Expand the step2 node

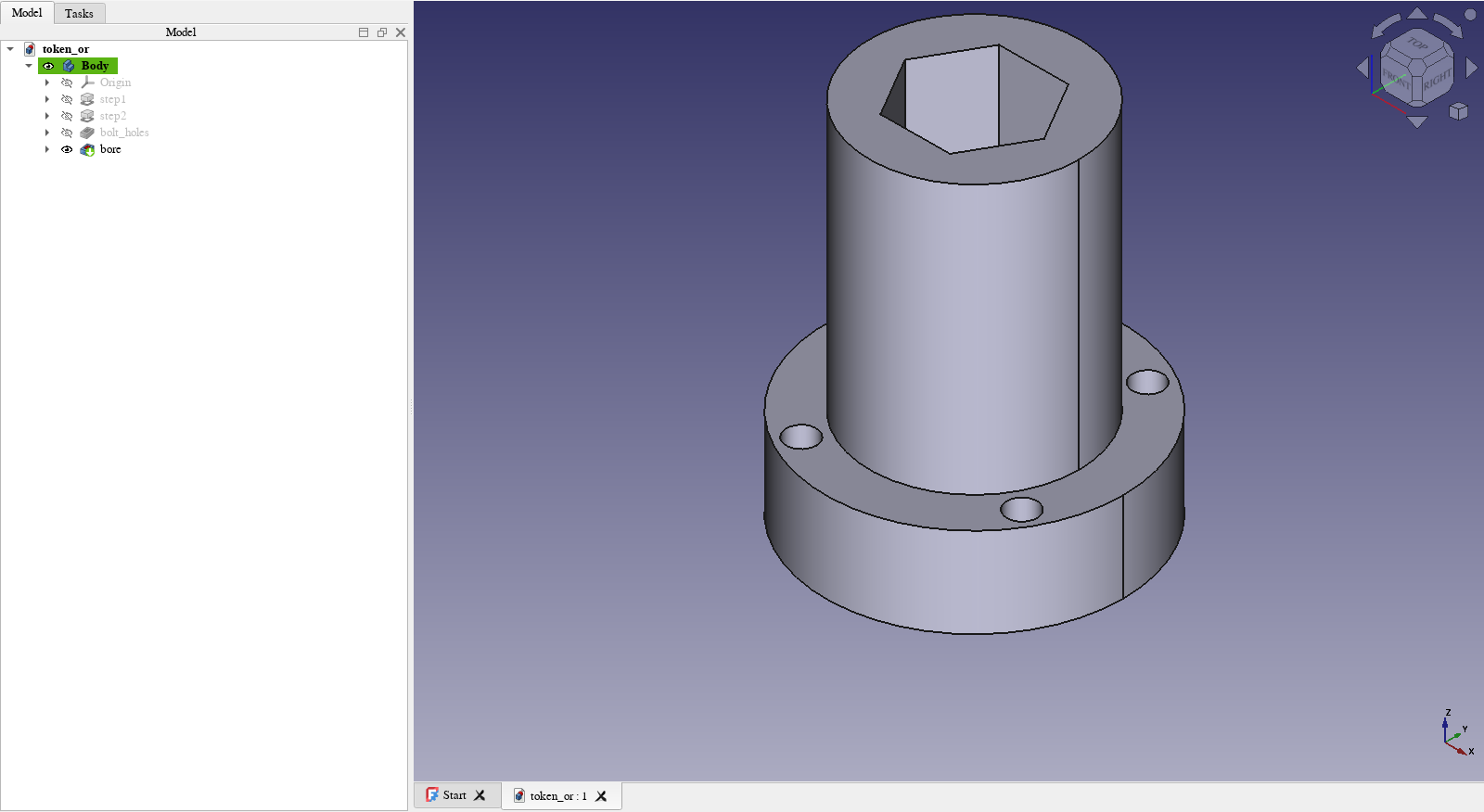[47, 116]
